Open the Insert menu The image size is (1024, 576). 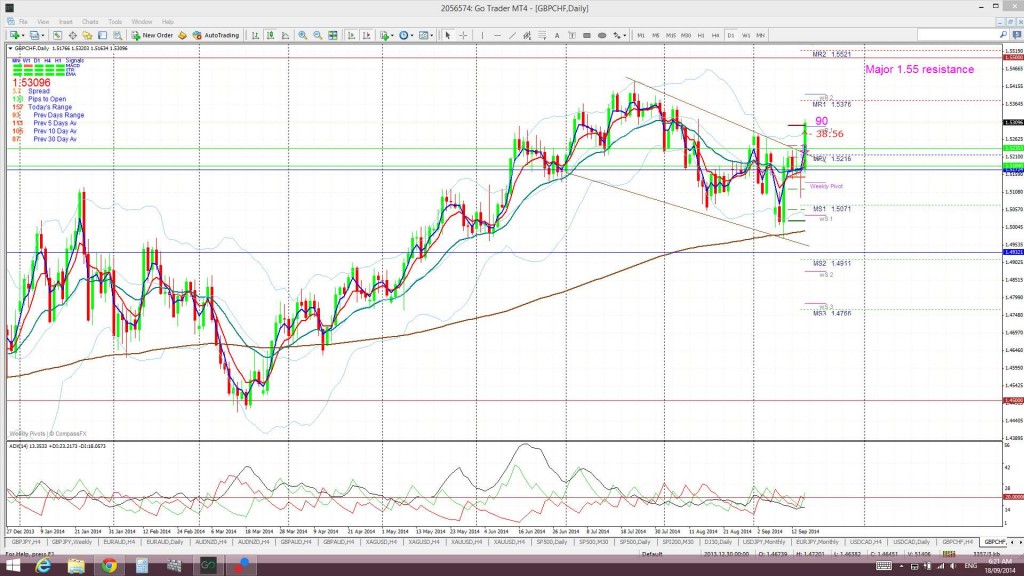(x=66, y=22)
